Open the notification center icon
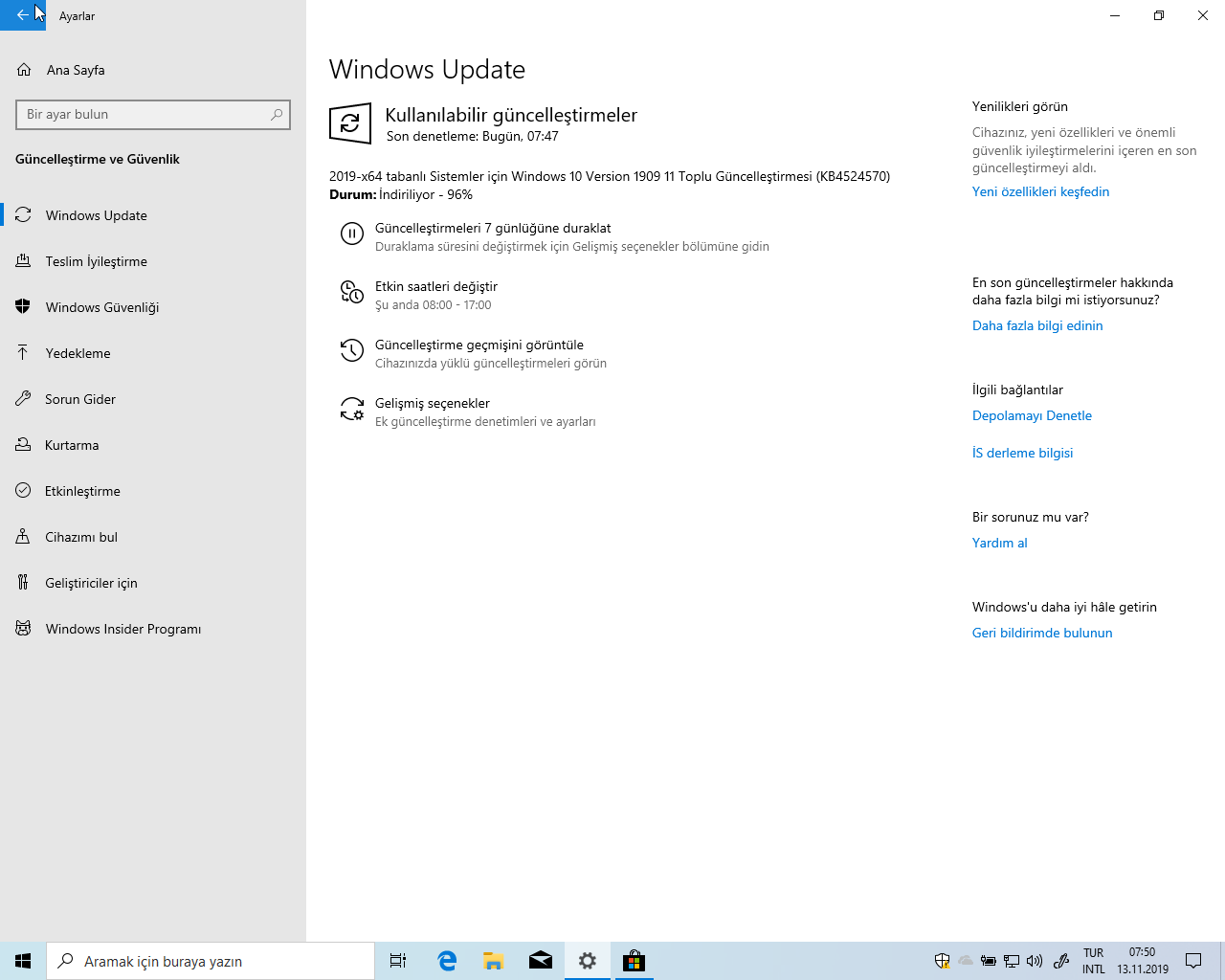Viewport: 1225px width, 980px height. 1193,961
